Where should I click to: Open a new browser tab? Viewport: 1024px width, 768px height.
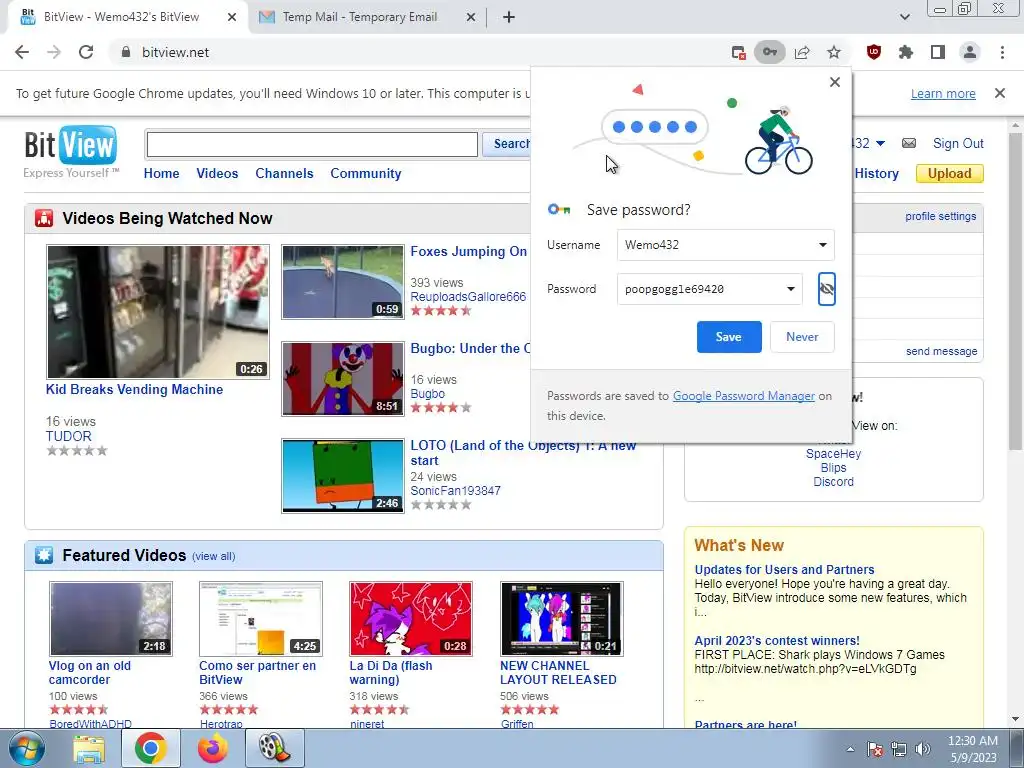point(509,17)
